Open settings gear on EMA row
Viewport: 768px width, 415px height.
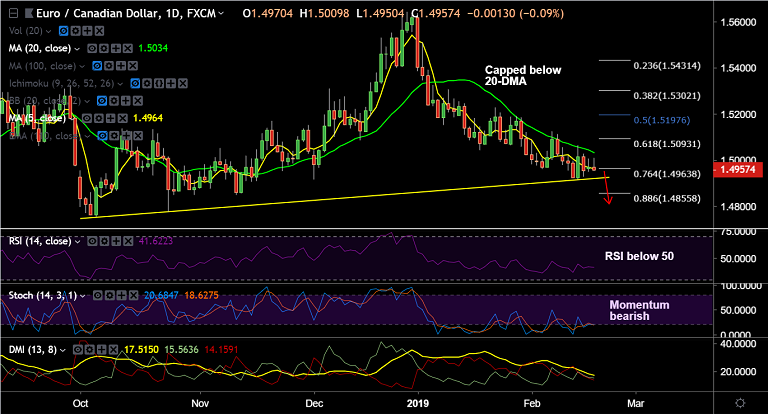click(114, 136)
